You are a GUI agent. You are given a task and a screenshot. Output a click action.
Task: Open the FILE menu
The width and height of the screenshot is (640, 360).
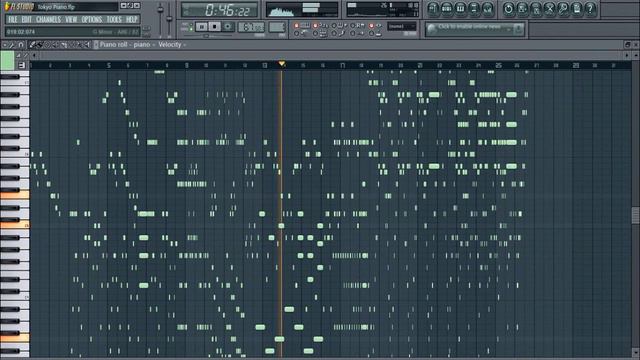[x=13, y=20]
